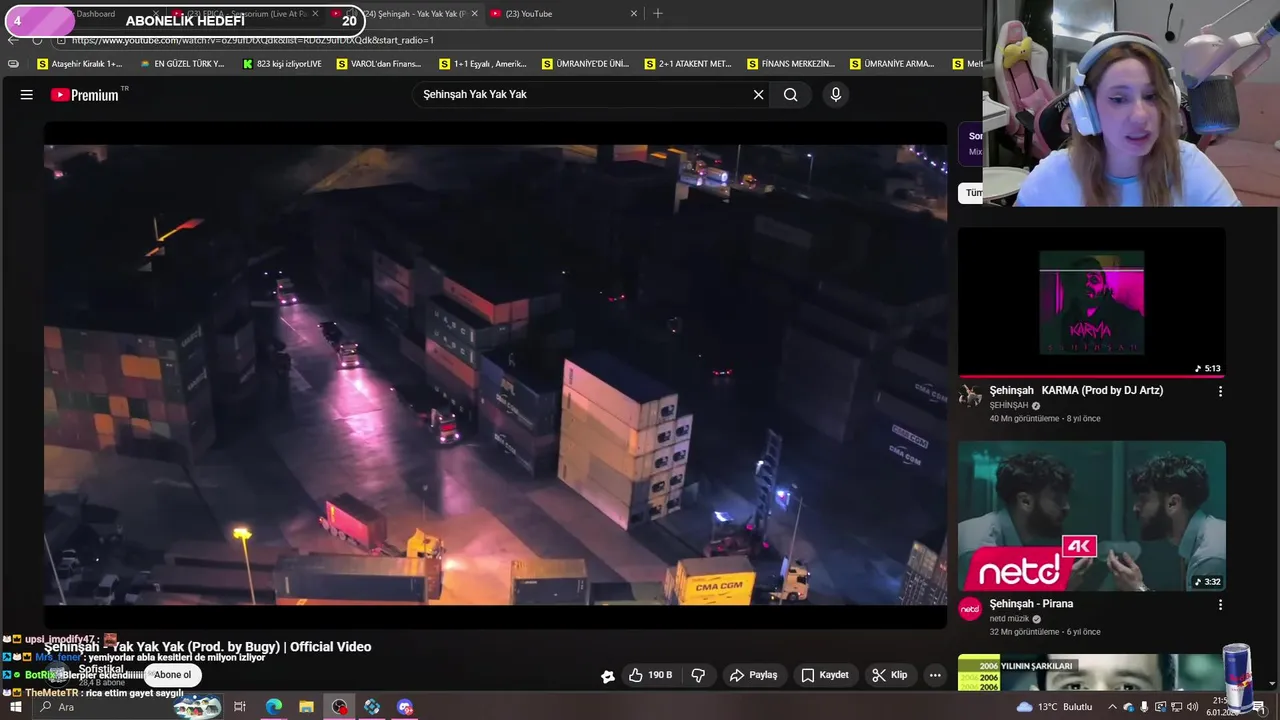The width and height of the screenshot is (1280, 720).
Task: Click the video player to pause
Action: 495,375
